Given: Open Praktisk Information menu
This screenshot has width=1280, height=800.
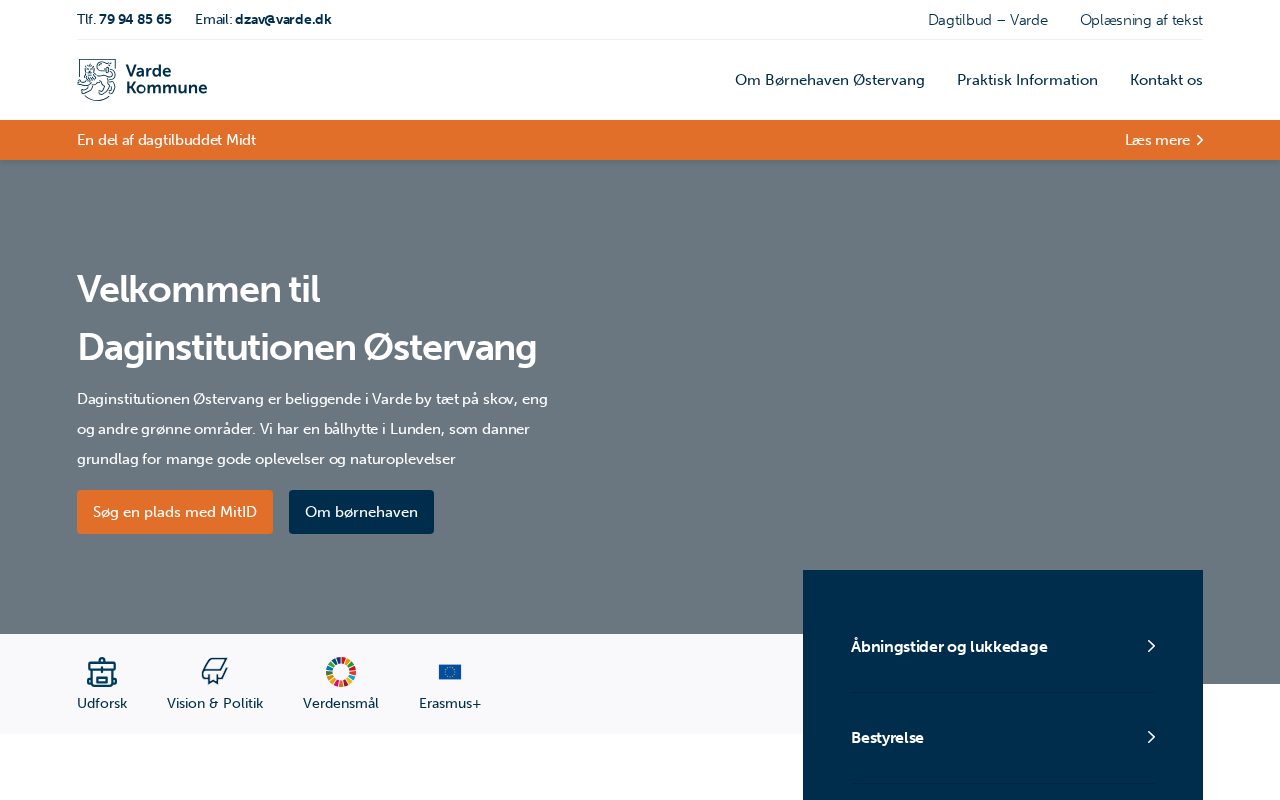Looking at the screenshot, I should click(x=1027, y=80).
